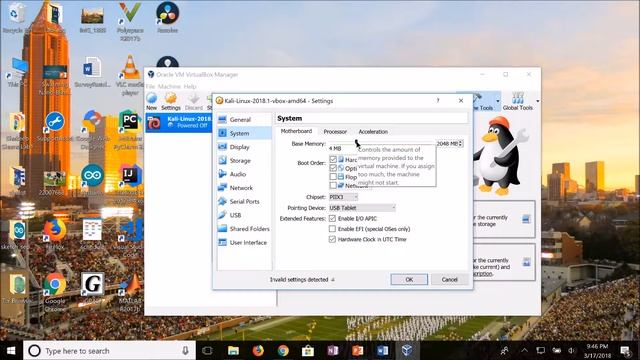Image resolution: width=640 pixels, height=360 pixels.
Task: Select the PyCharm desktop icon
Action: (x=129, y=130)
